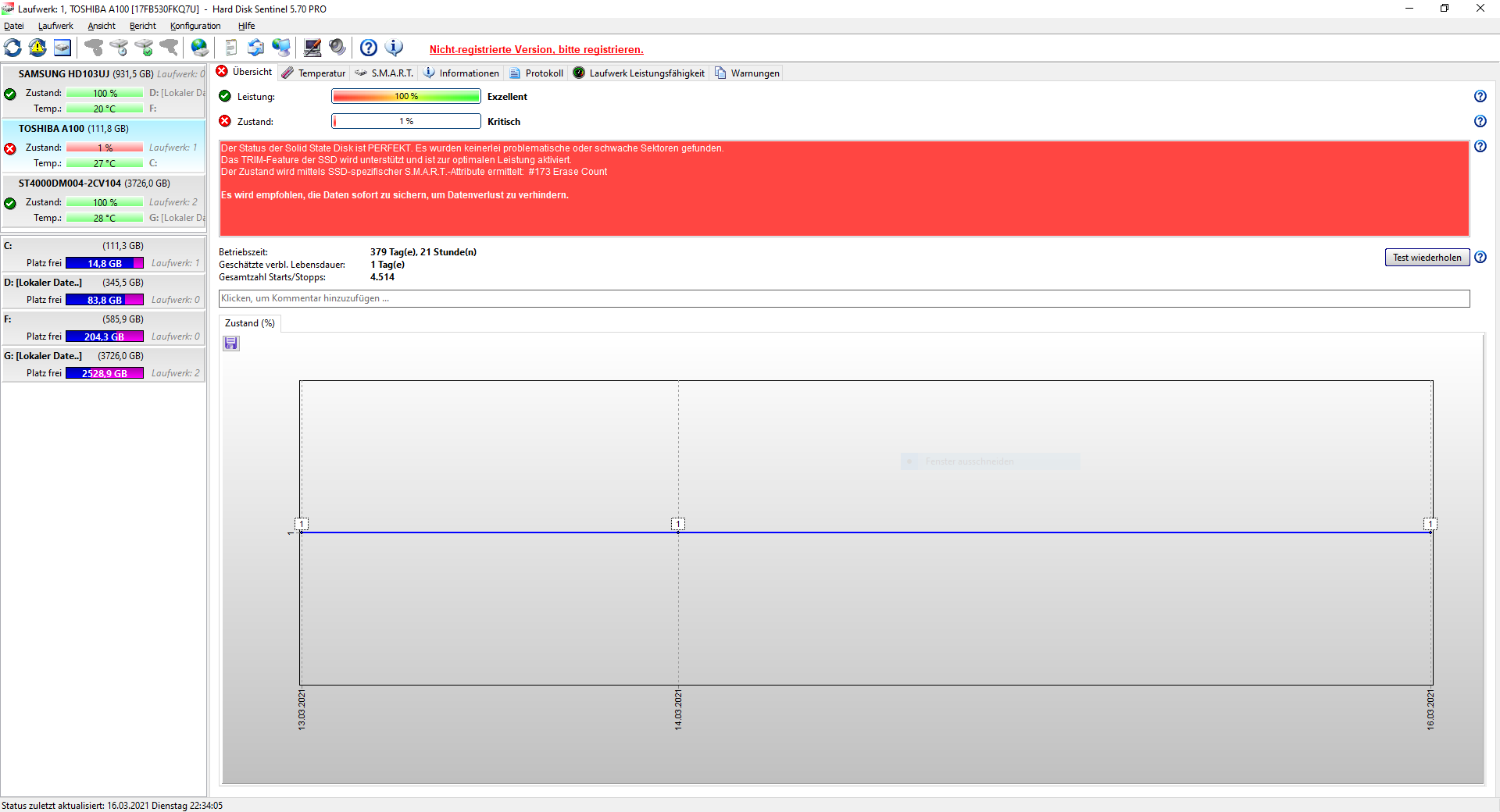Open the Bericht menu
The image size is (1500, 812).
pyautogui.click(x=143, y=26)
